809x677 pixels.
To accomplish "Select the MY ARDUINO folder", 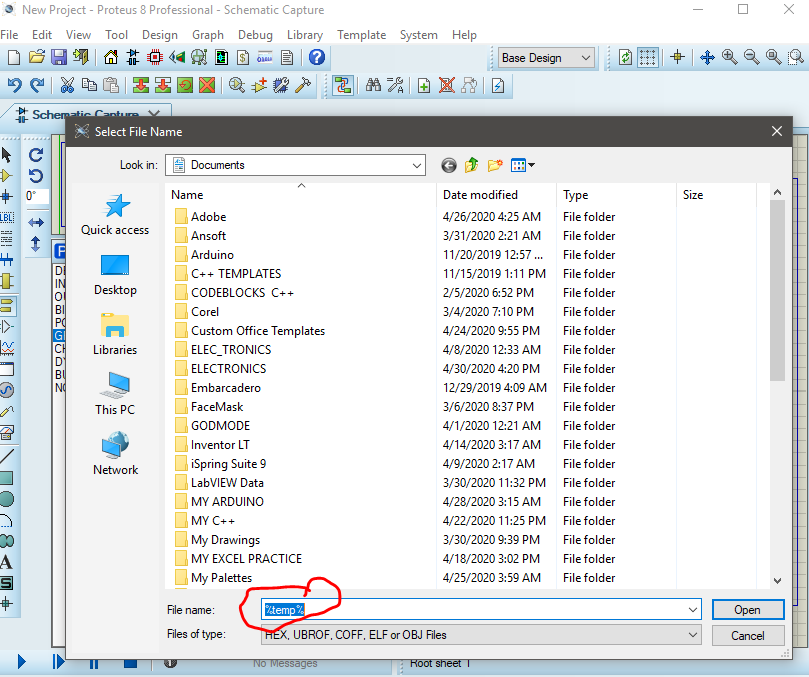I will (x=227, y=502).
